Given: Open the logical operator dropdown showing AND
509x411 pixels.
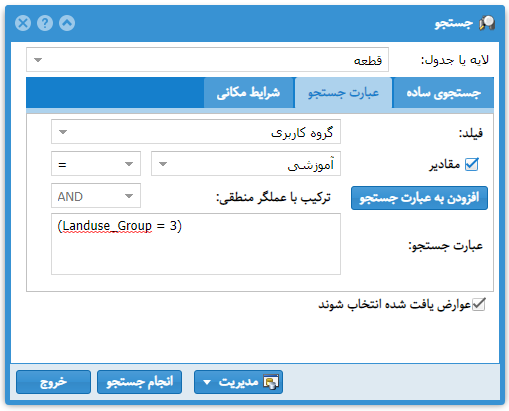Looking at the screenshot, I should point(96,196).
